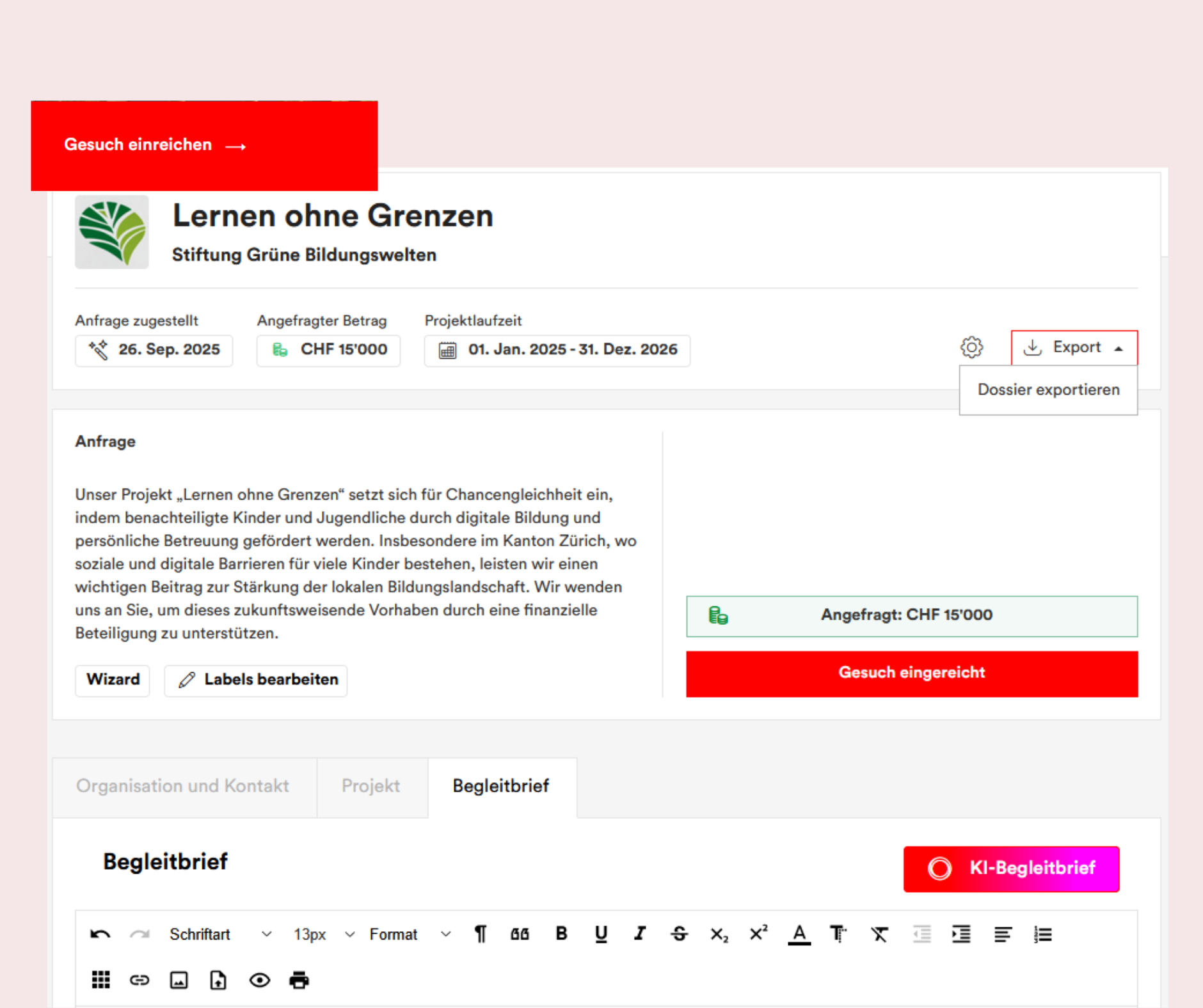Click the clear formatting icon
Screen dimensions: 1203x1008
click(x=879, y=934)
